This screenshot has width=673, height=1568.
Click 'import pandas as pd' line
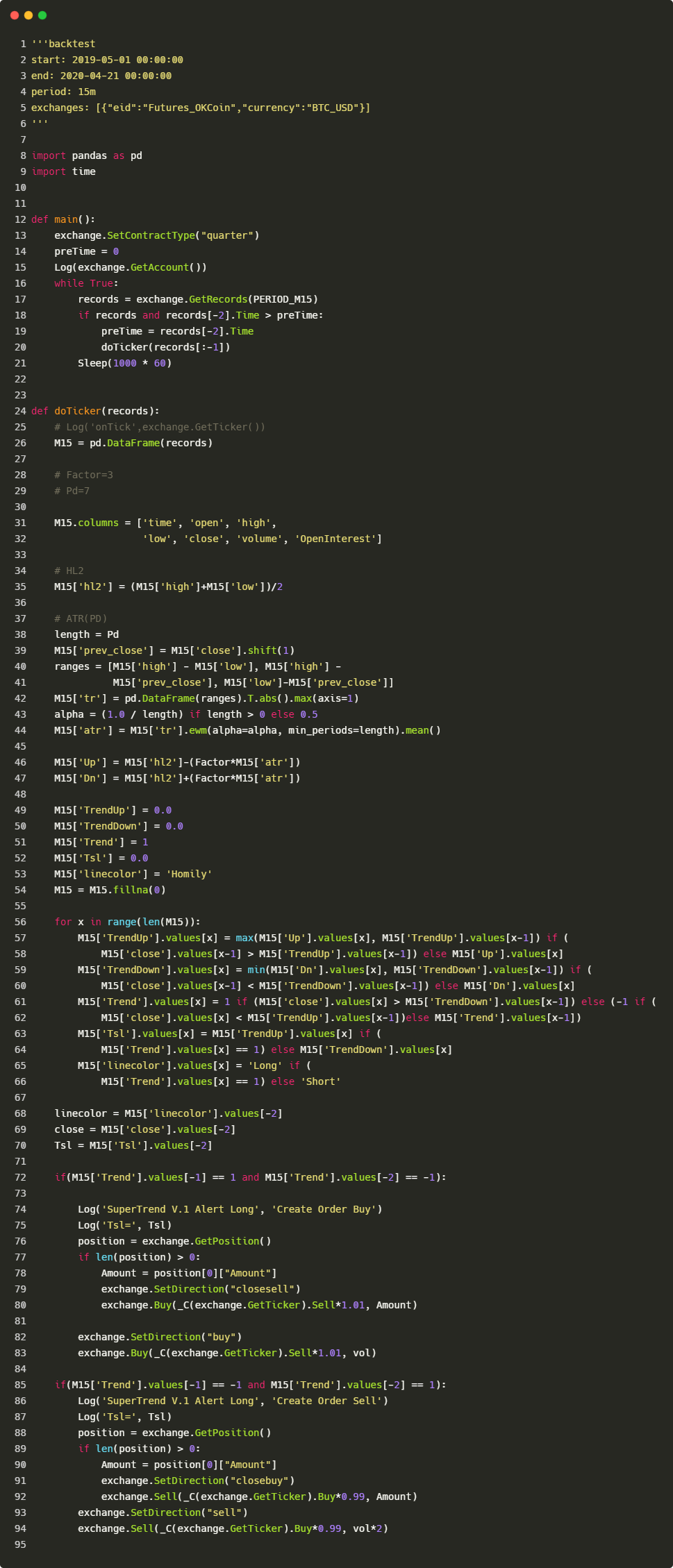[87, 155]
